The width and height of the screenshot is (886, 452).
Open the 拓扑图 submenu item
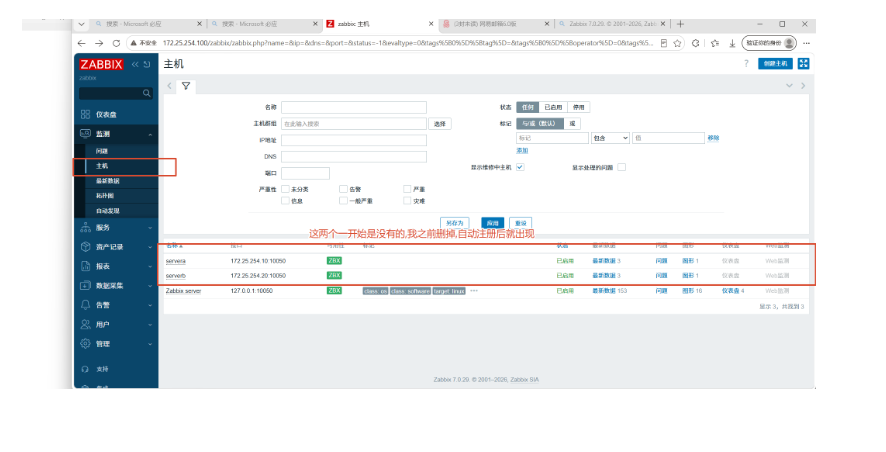[x=105, y=195]
